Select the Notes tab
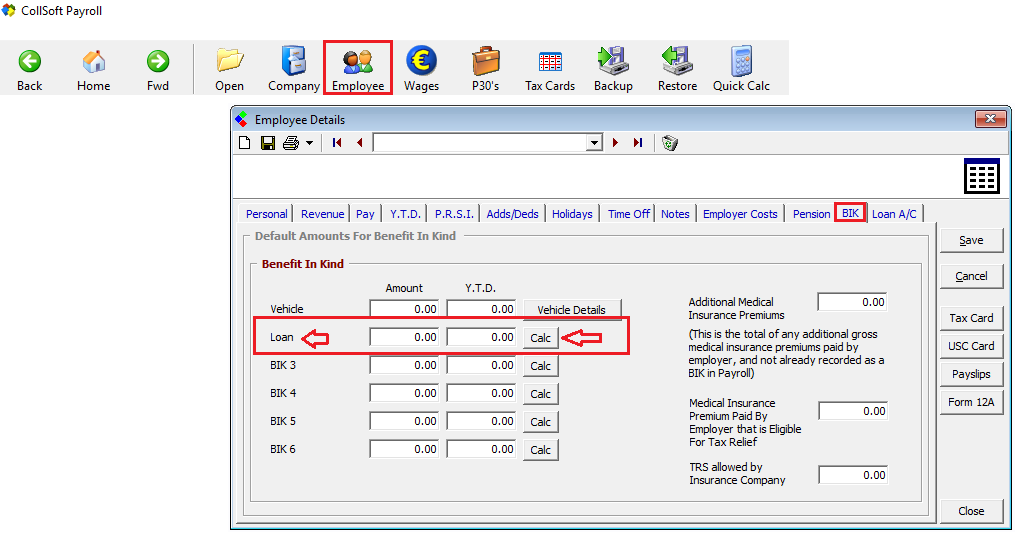This screenshot has height=537, width=1021. click(675, 213)
